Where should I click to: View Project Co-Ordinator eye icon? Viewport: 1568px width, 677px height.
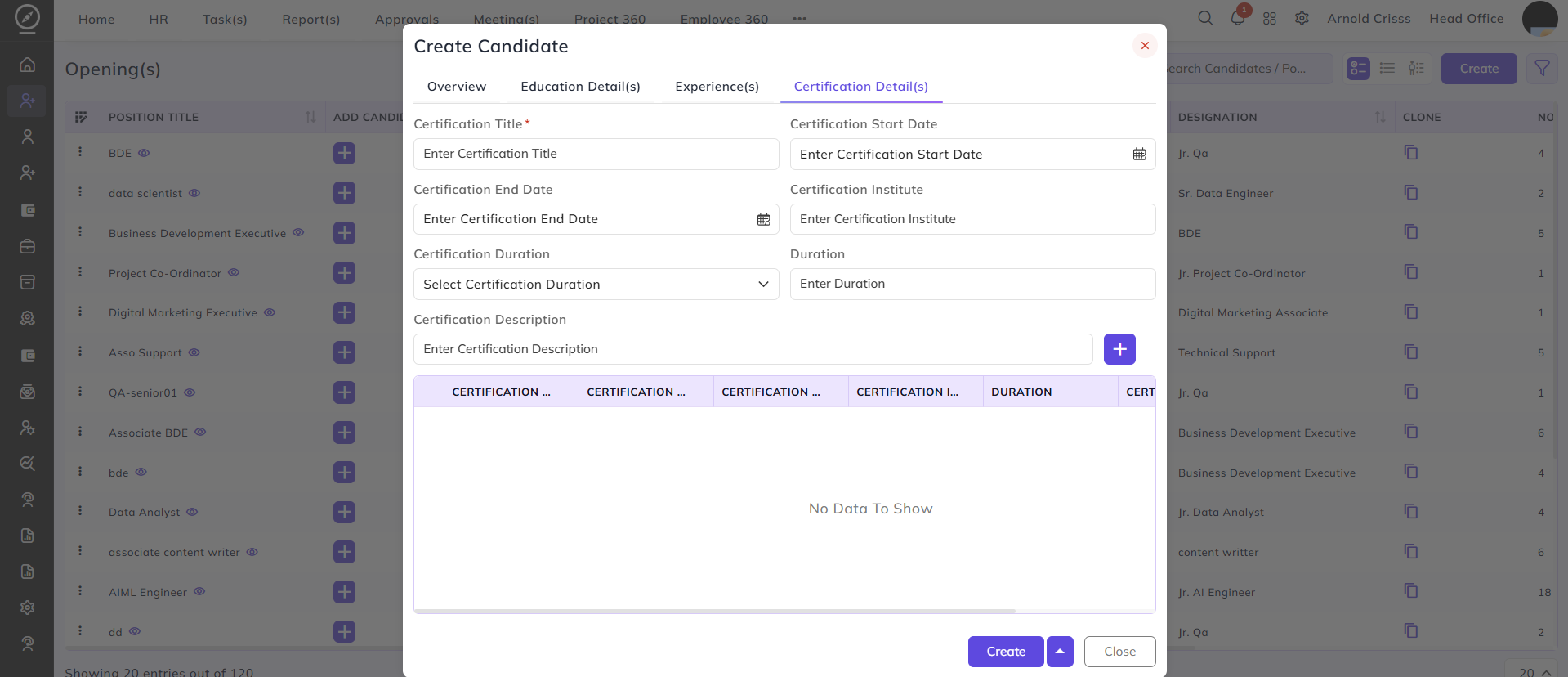pyautogui.click(x=234, y=273)
